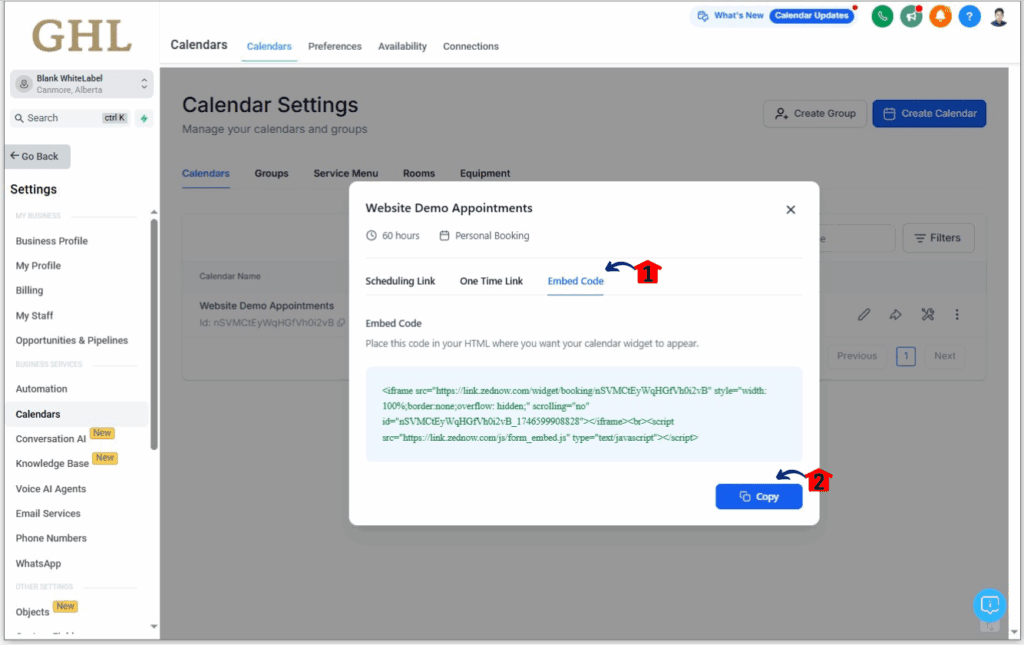The width and height of the screenshot is (1024, 645).
Task: Click the share arrow icon in calendar row
Action: click(895, 315)
